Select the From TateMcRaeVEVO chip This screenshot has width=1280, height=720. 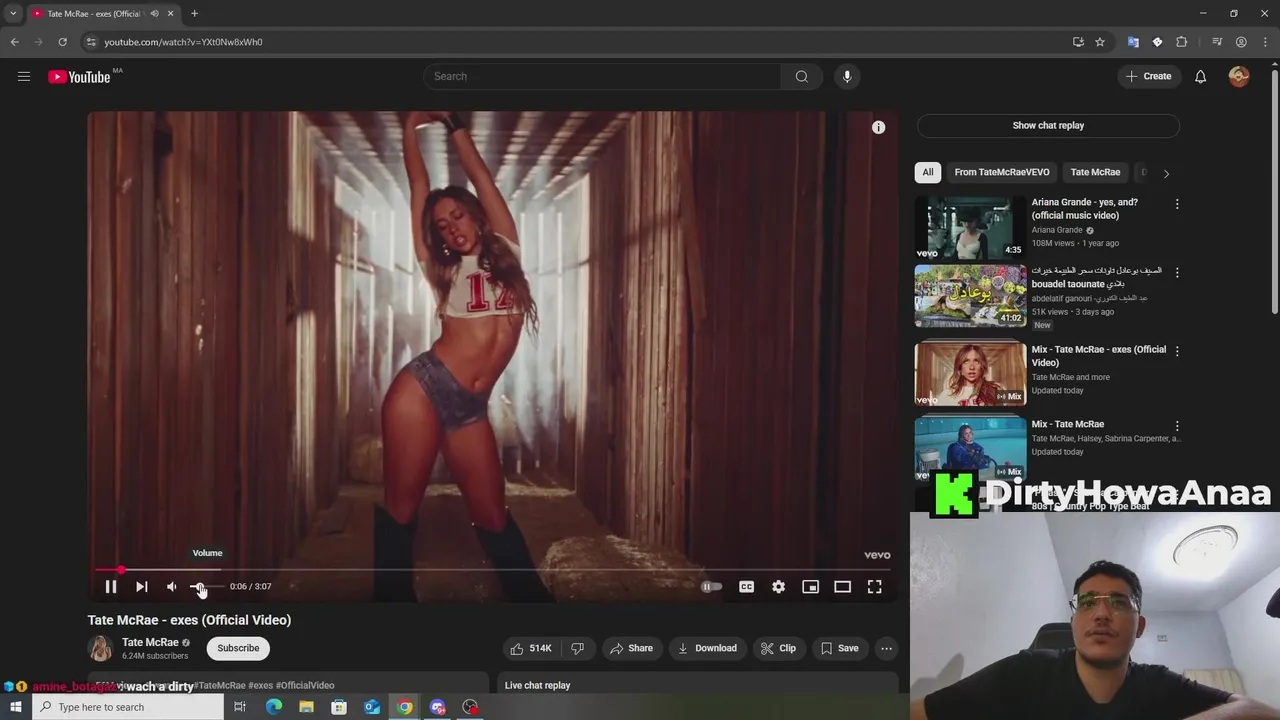pos(1002,172)
